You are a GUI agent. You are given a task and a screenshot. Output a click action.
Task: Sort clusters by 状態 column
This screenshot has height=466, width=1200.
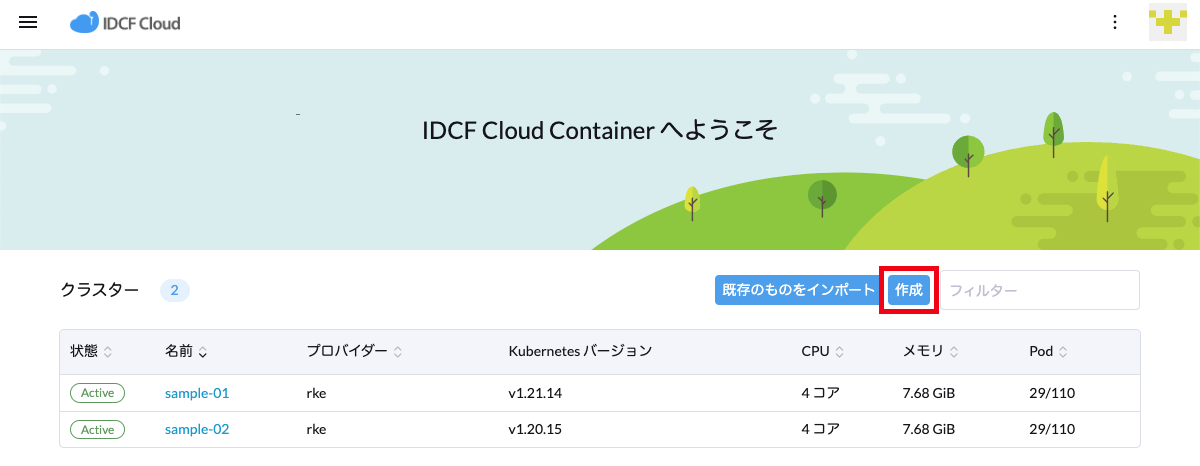91,352
